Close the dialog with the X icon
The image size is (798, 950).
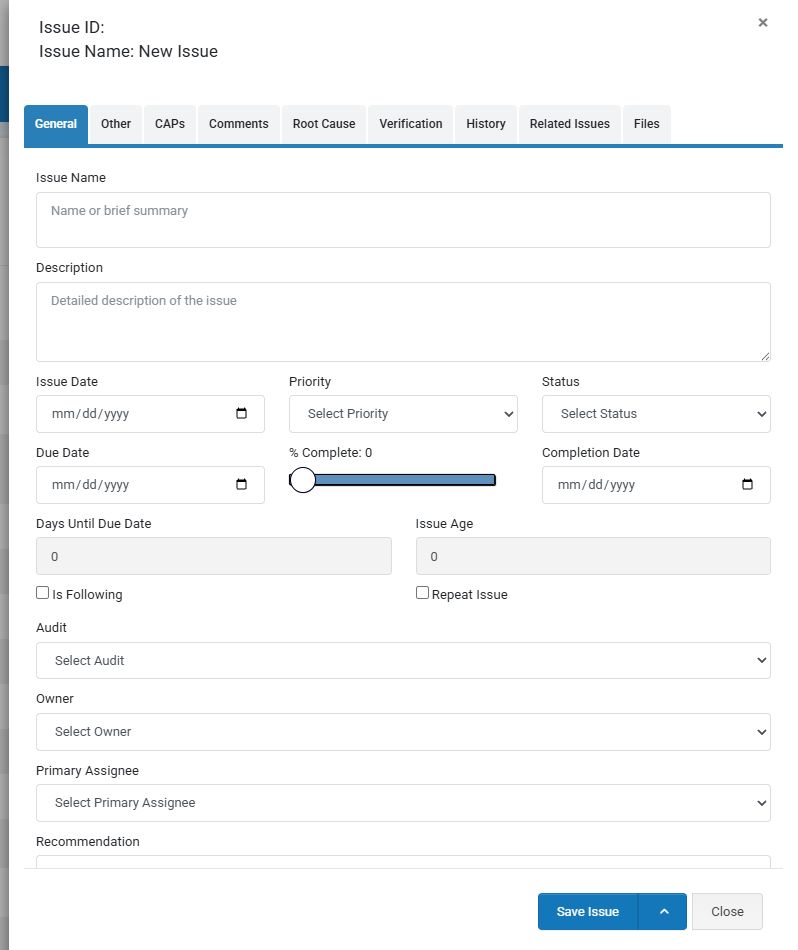coord(763,22)
